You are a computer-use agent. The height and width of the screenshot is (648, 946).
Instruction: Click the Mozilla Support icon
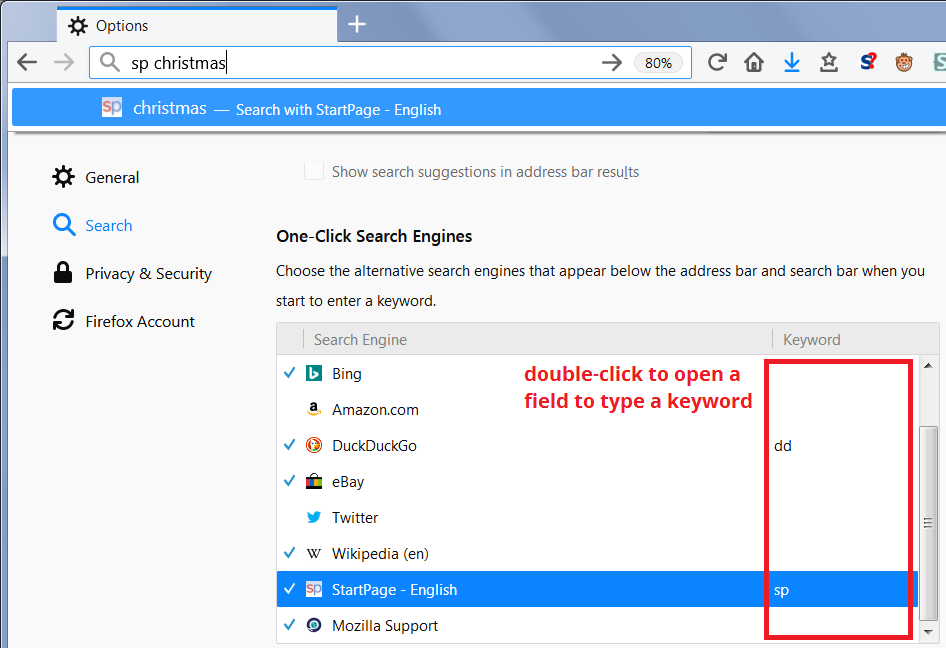314,625
